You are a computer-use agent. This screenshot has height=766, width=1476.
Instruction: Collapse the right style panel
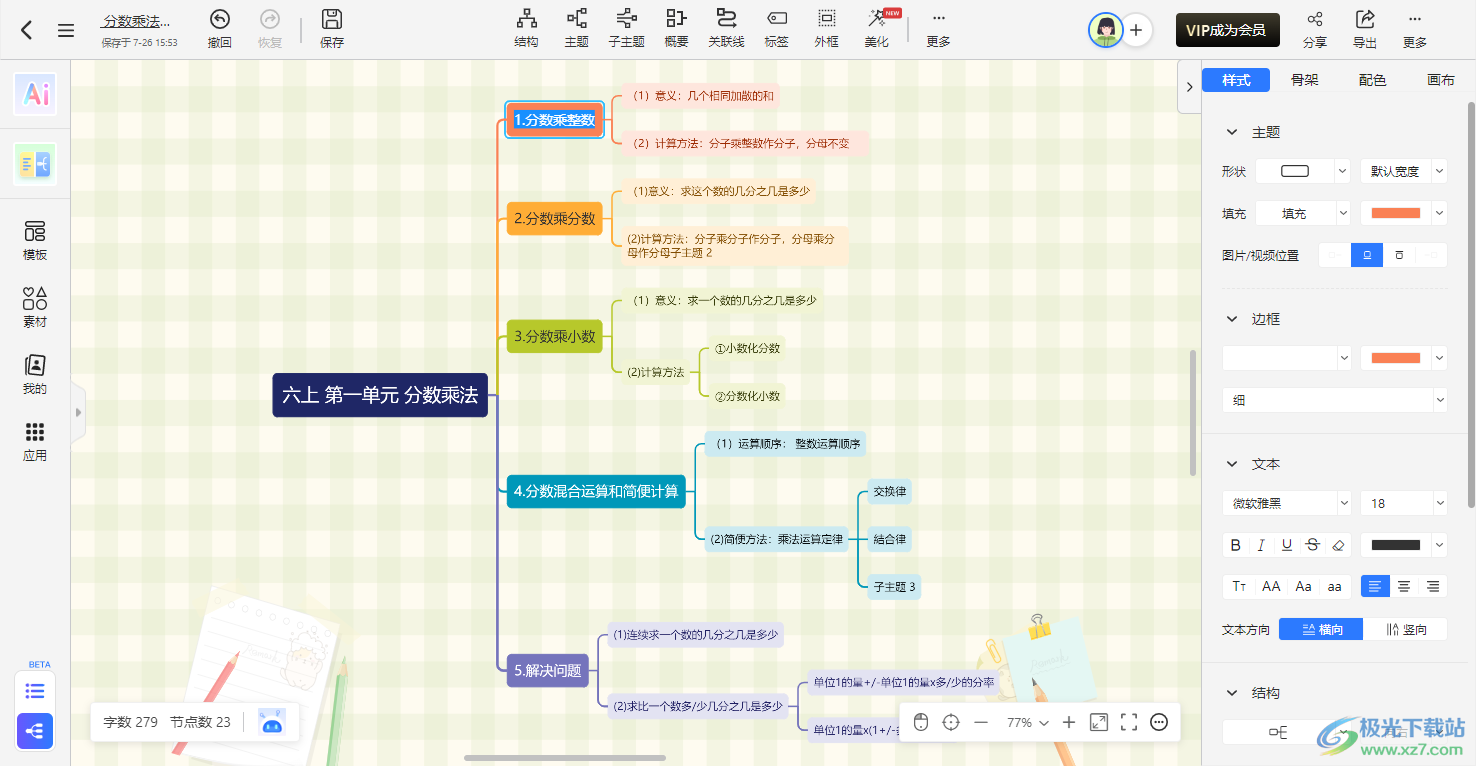[1189, 87]
